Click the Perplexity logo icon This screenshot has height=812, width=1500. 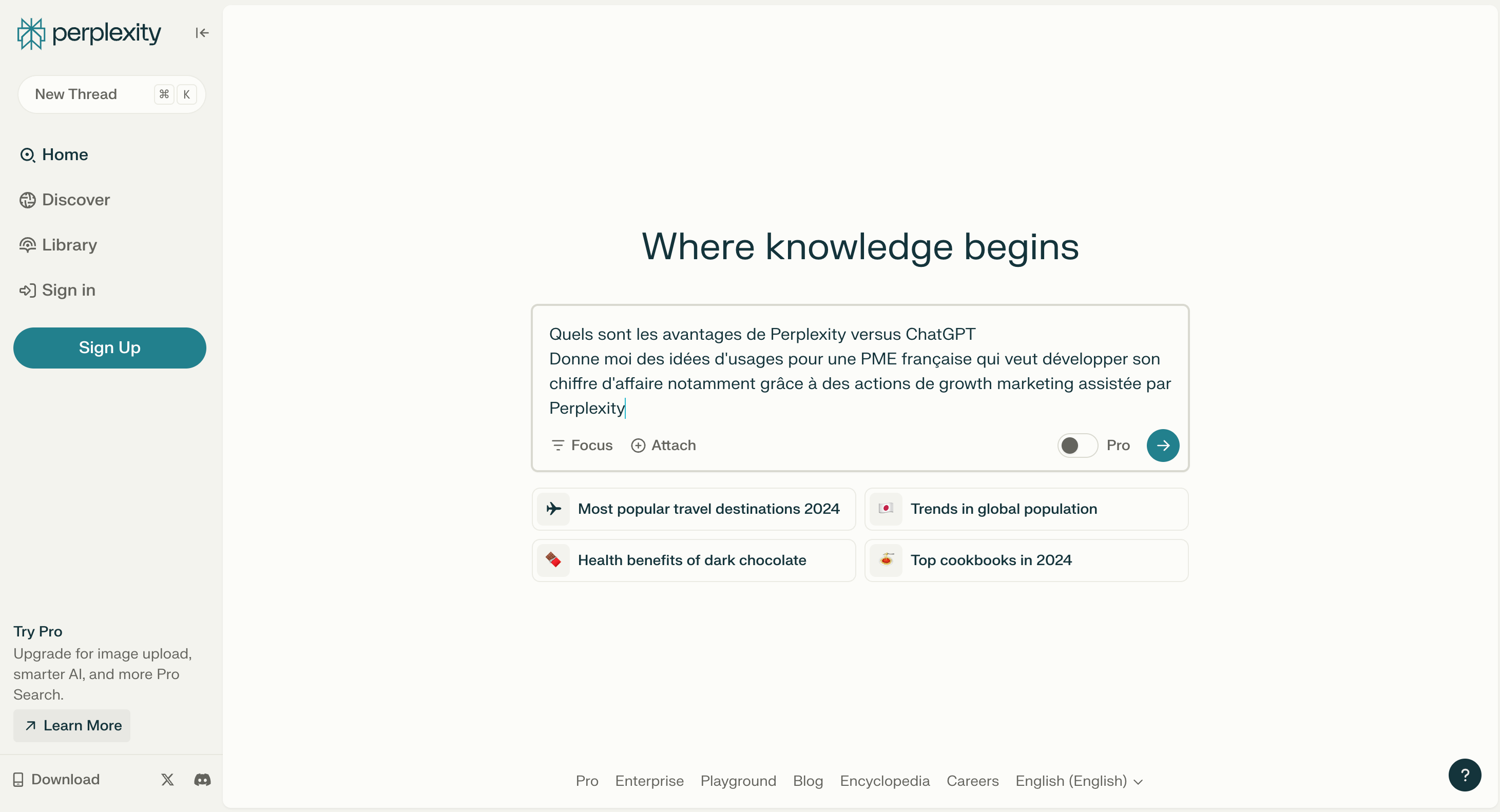pos(31,33)
